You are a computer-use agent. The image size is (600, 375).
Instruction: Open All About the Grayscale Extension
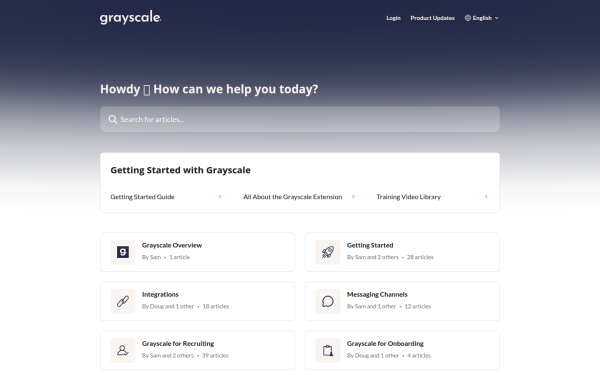292,197
